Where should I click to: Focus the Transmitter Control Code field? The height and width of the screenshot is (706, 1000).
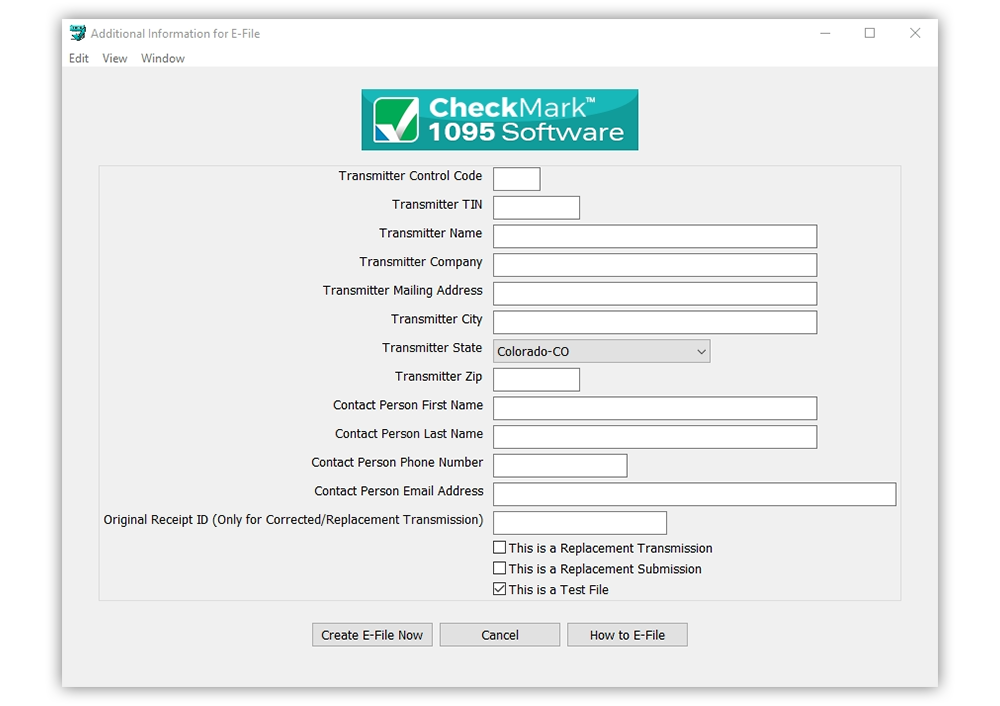[517, 179]
